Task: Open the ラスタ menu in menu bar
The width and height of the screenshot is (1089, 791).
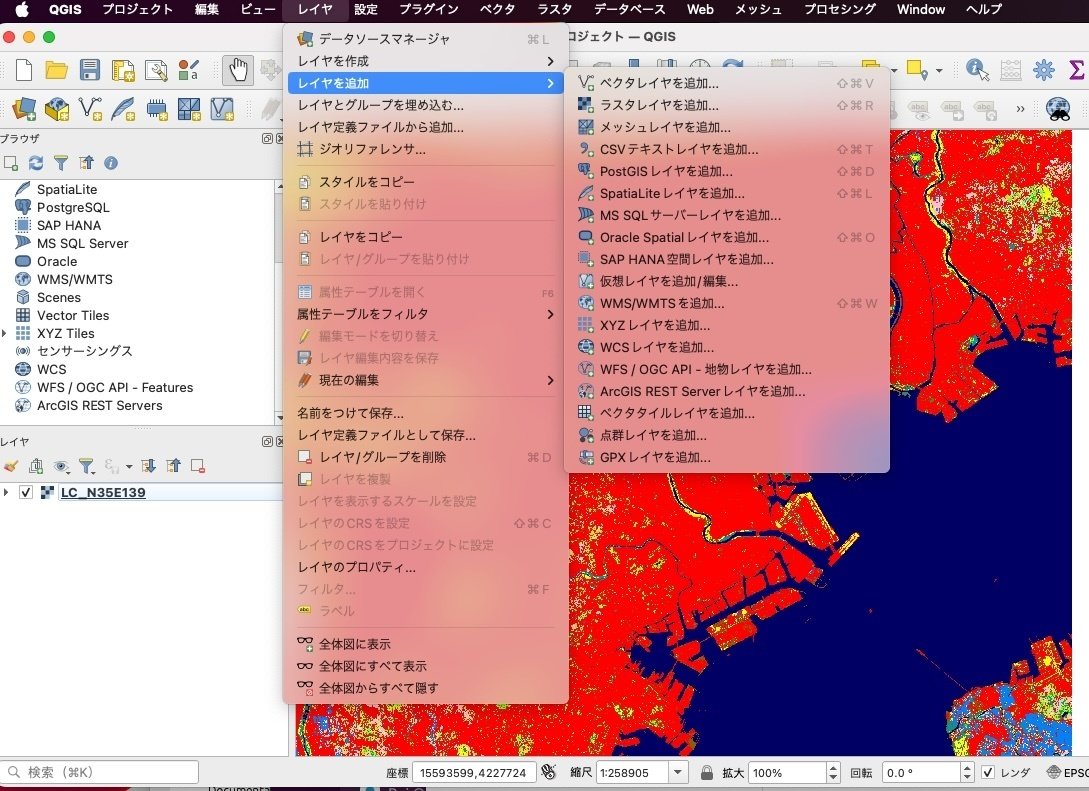Action: click(x=555, y=9)
